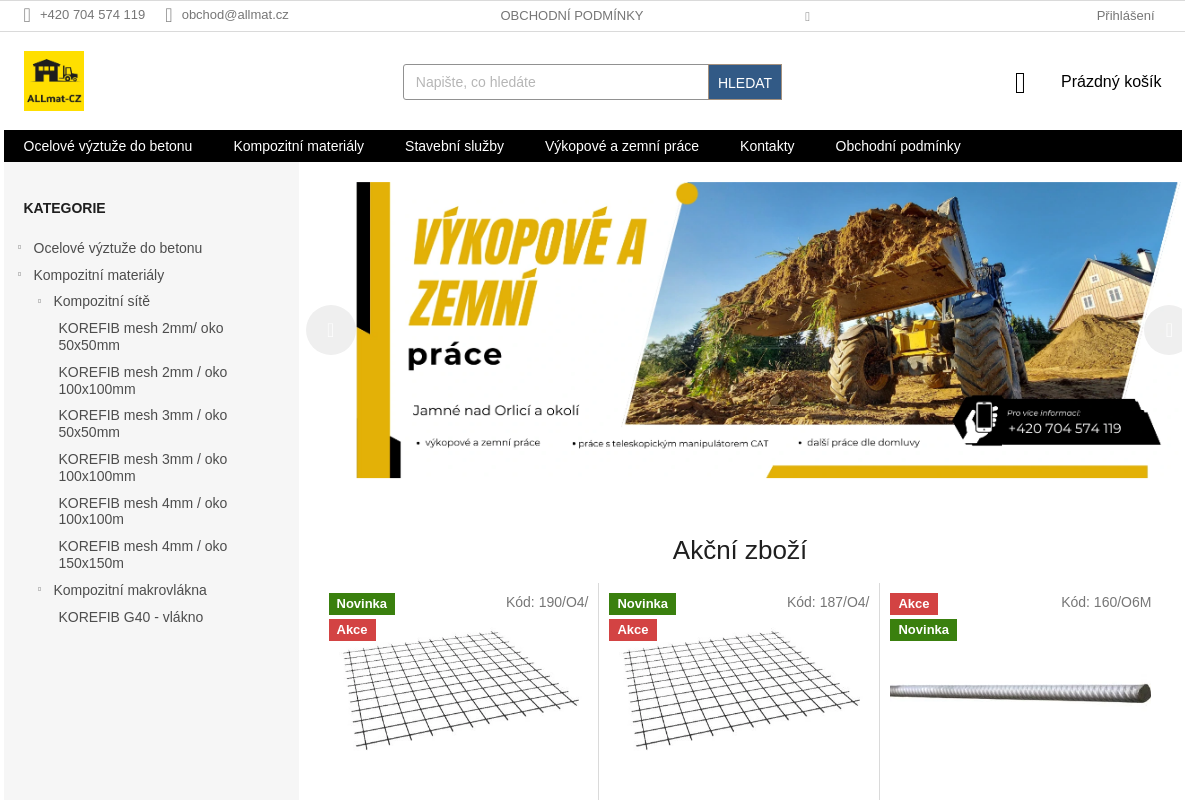Open the shopping cart icon
The image size is (1200, 800).
(x=1020, y=83)
